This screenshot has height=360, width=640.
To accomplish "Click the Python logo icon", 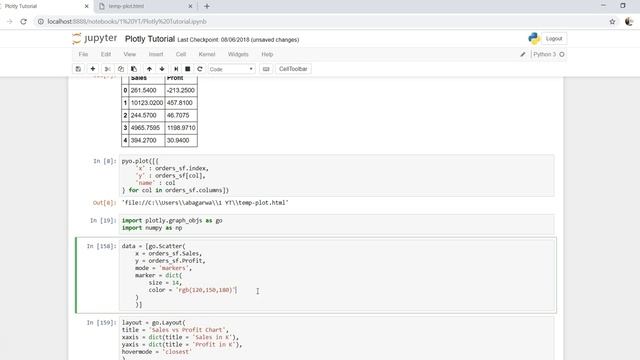I will [x=534, y=38].
